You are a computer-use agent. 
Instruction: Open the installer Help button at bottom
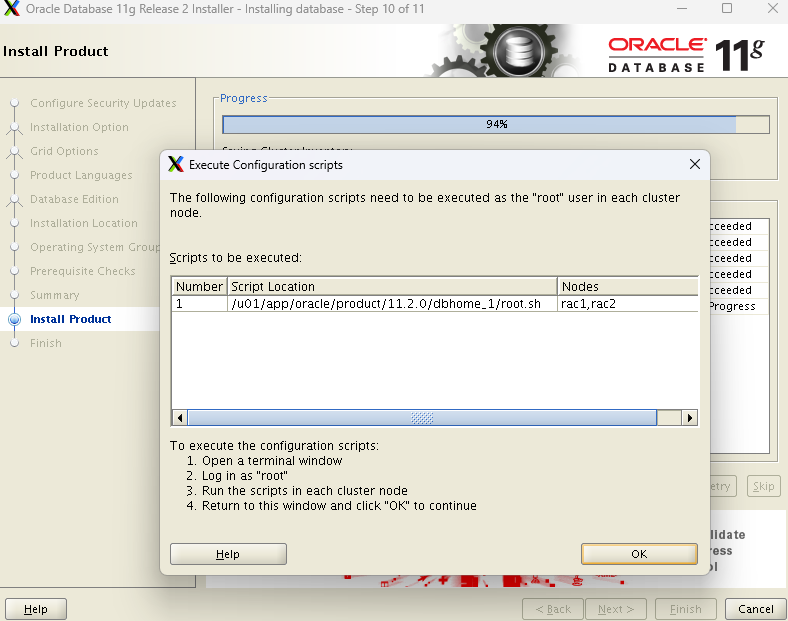36,609
